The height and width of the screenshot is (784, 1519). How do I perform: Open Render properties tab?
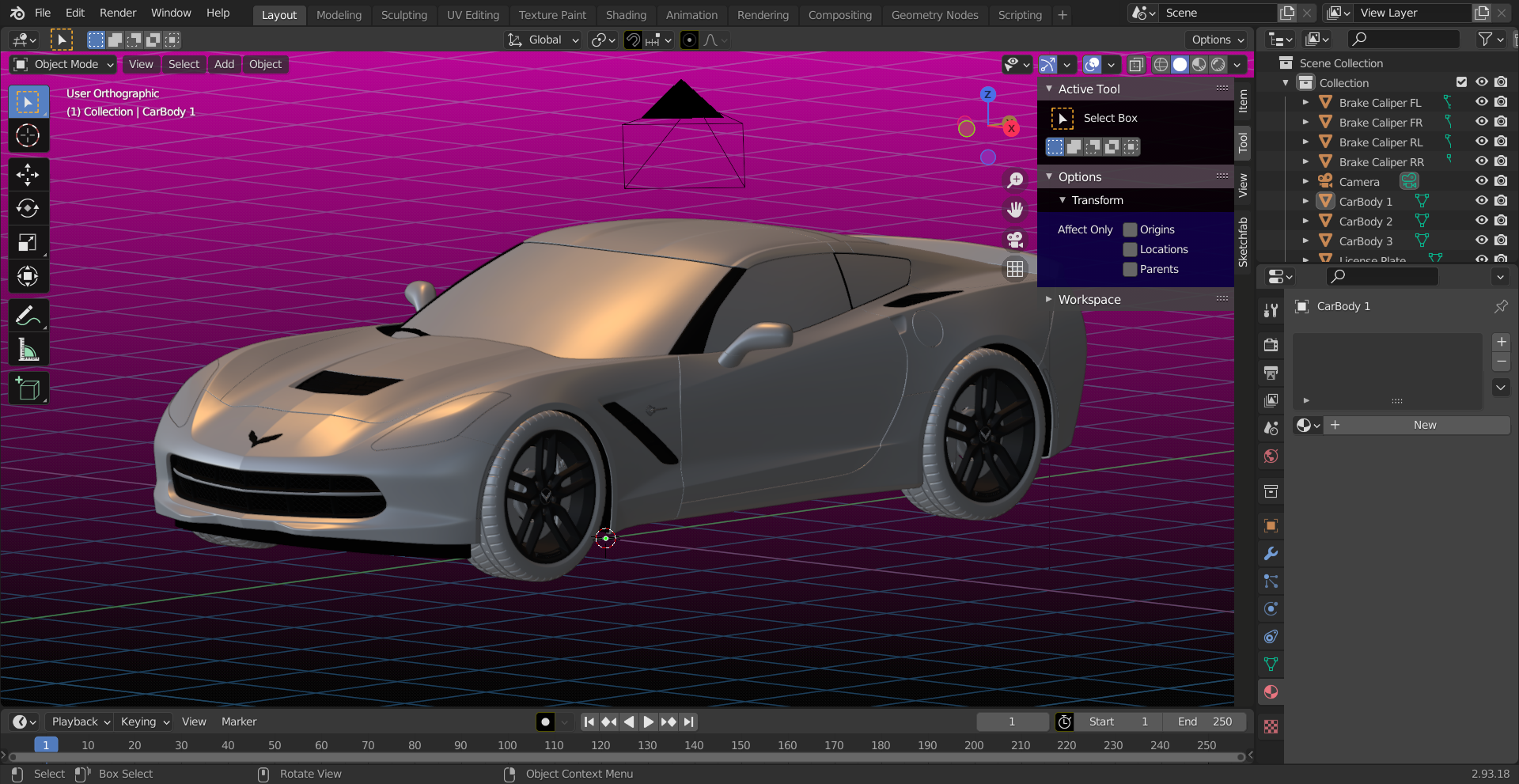click(1271, 345)
